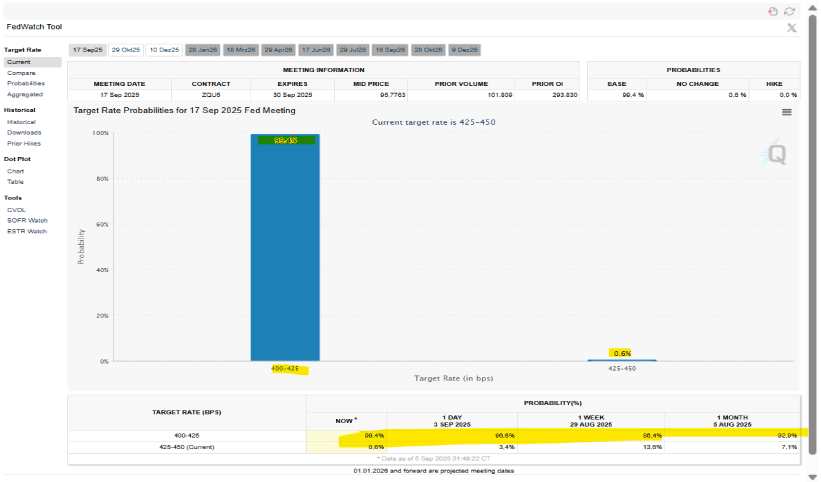Open the chart hamburger menu
This screenshot has width=821, height=482.
click(786, 112)
